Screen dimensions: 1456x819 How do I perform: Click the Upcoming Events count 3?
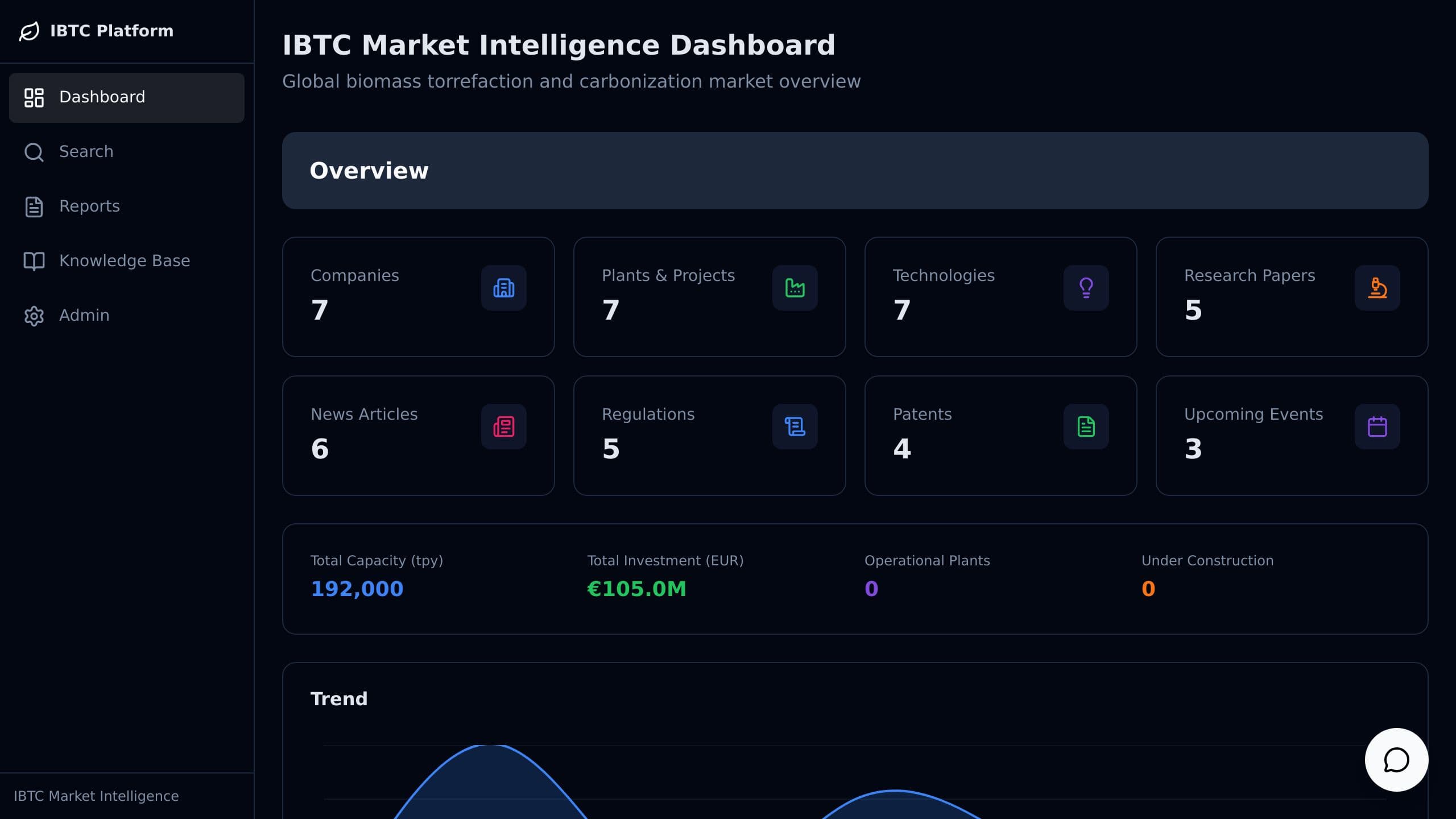(x=1193, y=449)
